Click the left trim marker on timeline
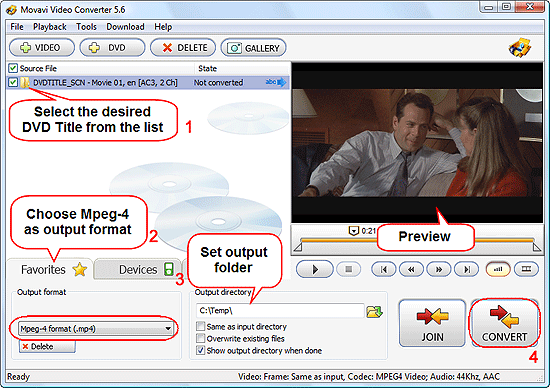Screen dimensions: 550x388 coord(298,247)
